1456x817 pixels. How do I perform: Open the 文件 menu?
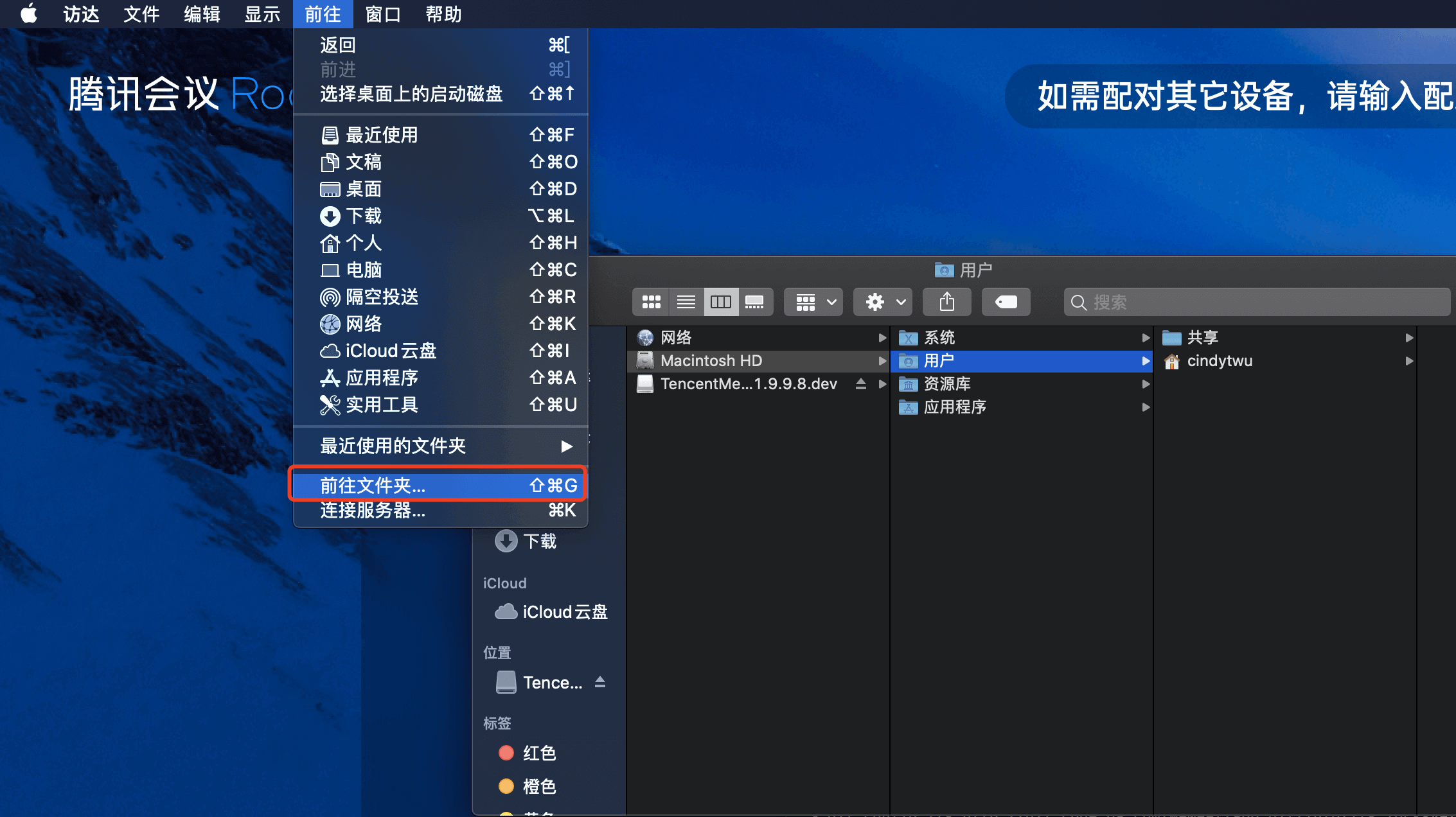(141, 13)
